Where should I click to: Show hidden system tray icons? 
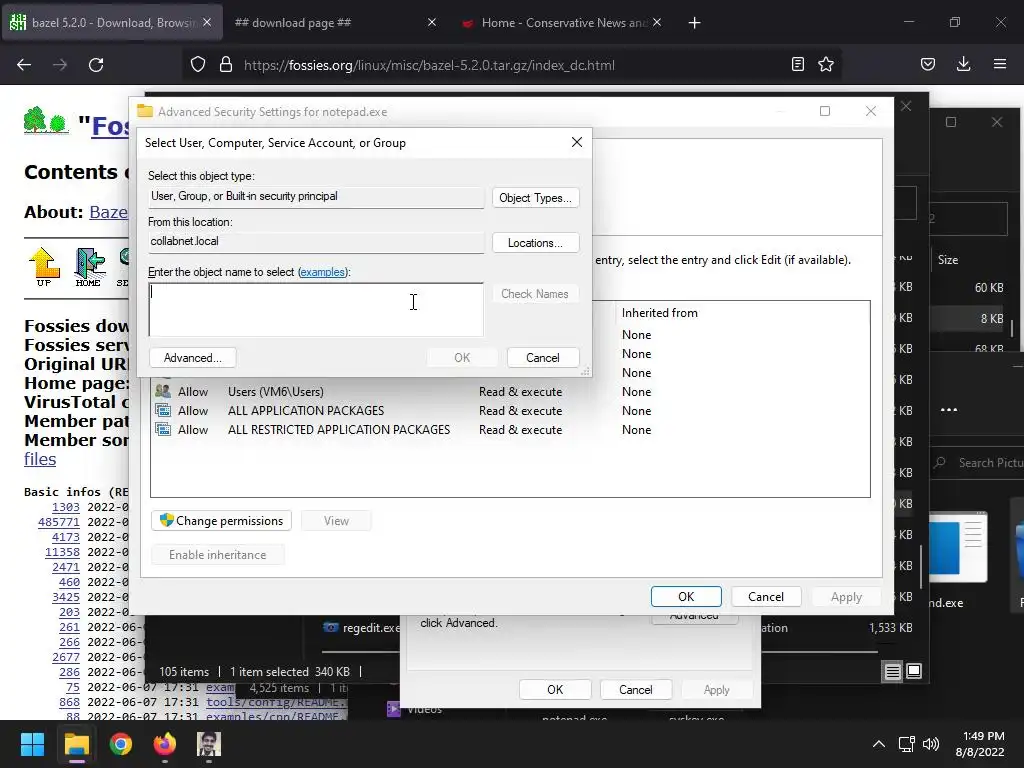(879, 744)
